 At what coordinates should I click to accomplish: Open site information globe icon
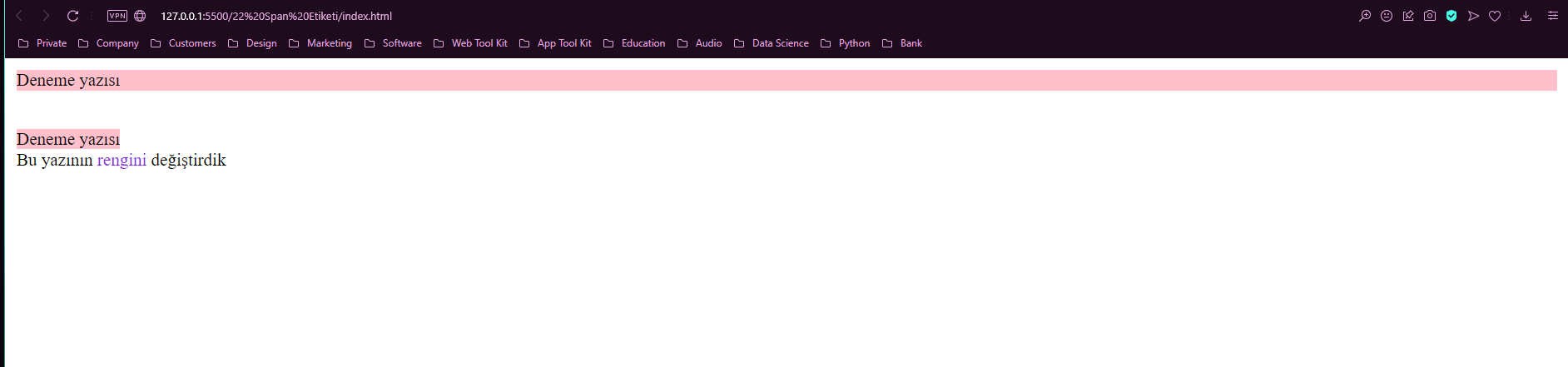[140, 16]
